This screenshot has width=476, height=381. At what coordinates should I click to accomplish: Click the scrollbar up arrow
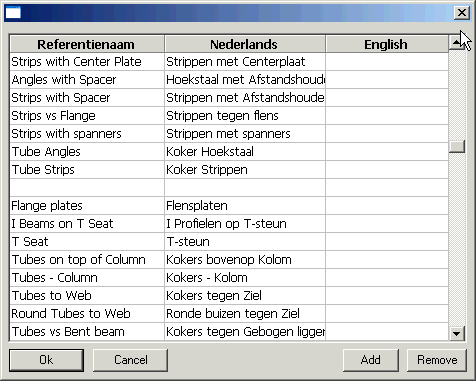[x=456, y=43]
